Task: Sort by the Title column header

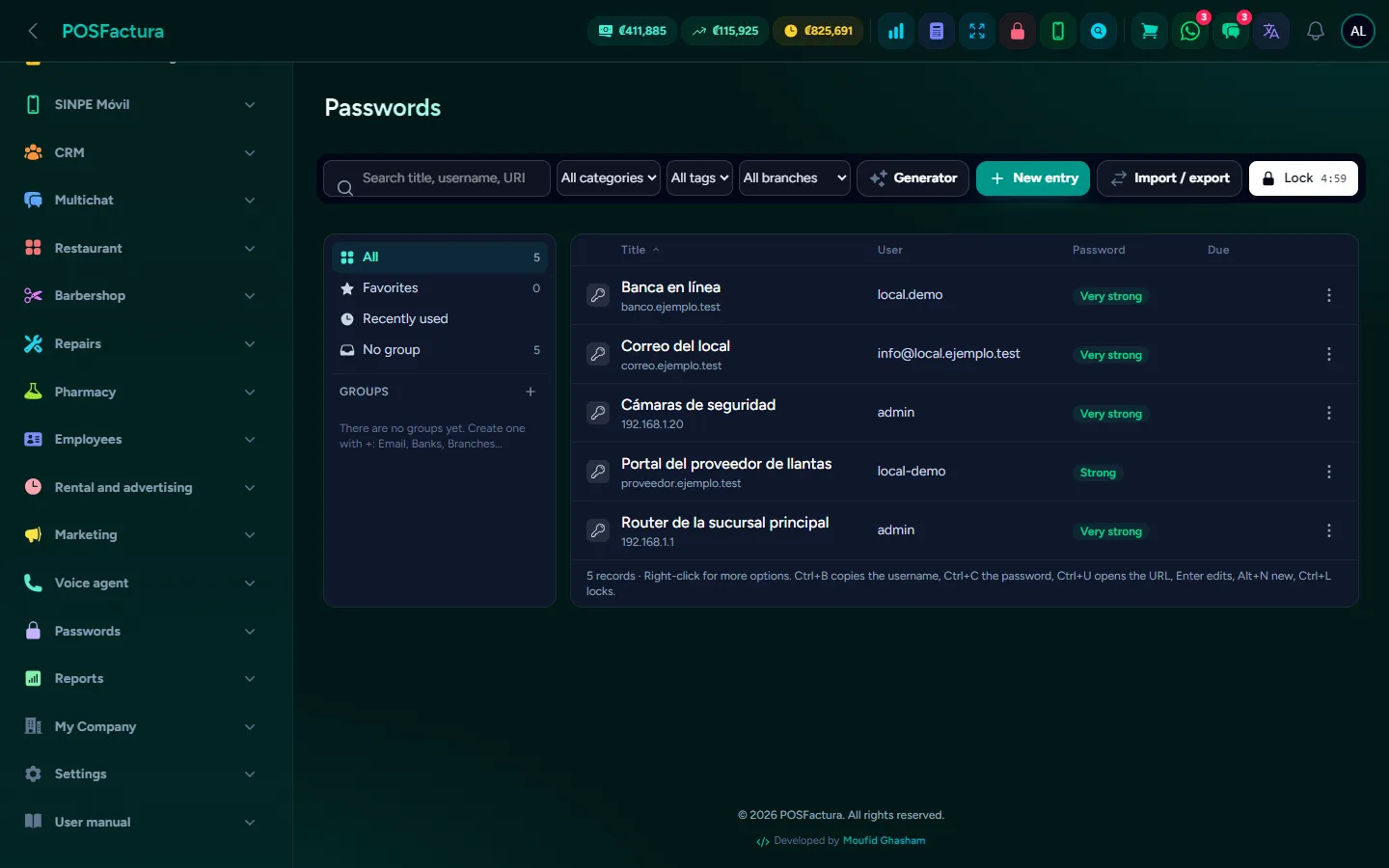Action: (640, 250)
